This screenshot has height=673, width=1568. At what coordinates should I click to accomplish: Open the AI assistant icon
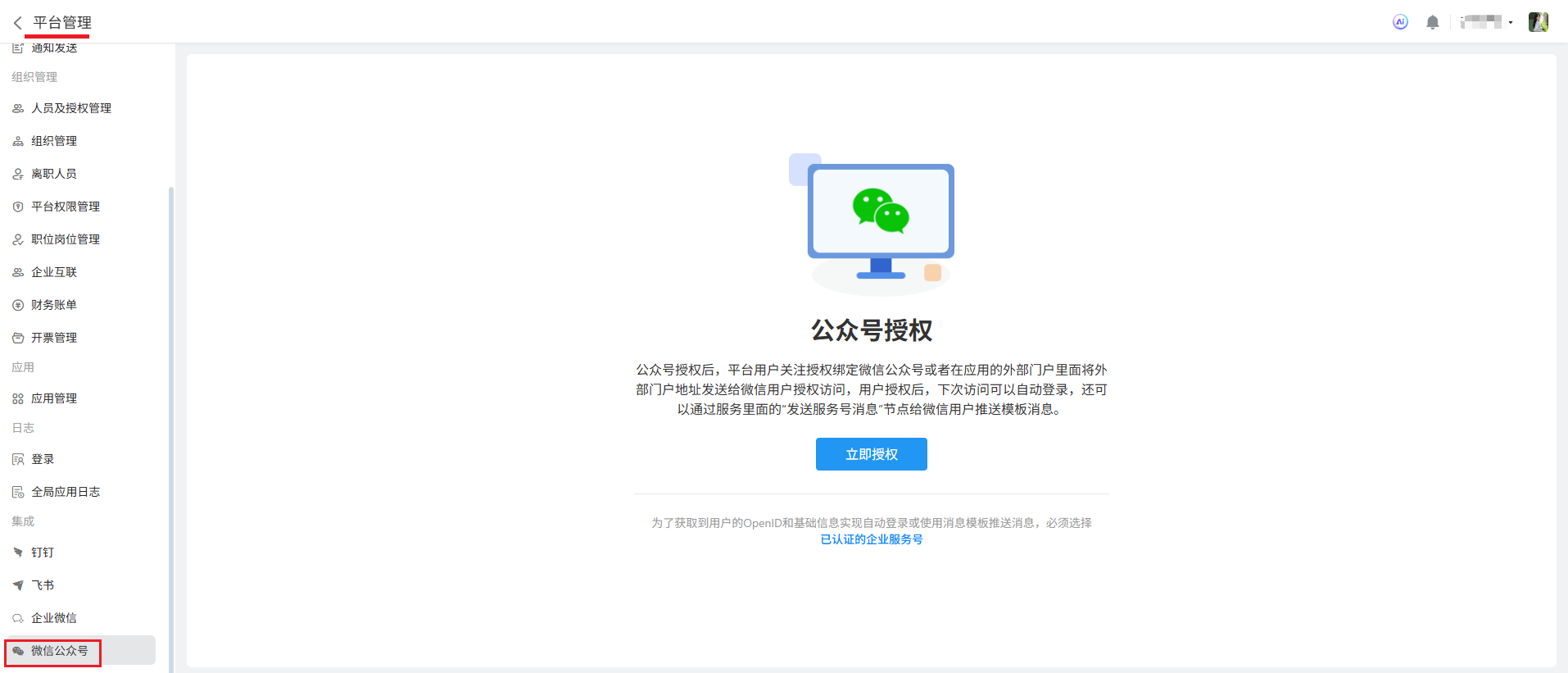[1400, 22]
